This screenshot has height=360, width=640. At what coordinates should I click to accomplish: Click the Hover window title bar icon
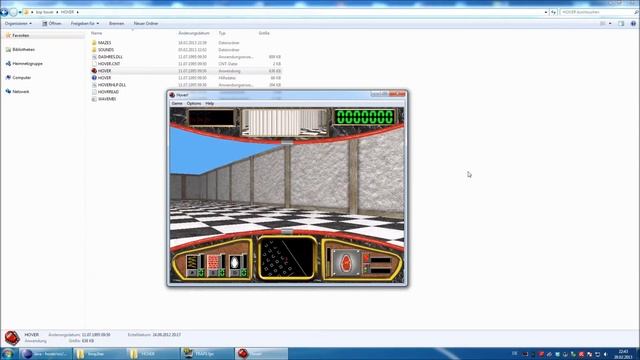[x=172, y=95]
